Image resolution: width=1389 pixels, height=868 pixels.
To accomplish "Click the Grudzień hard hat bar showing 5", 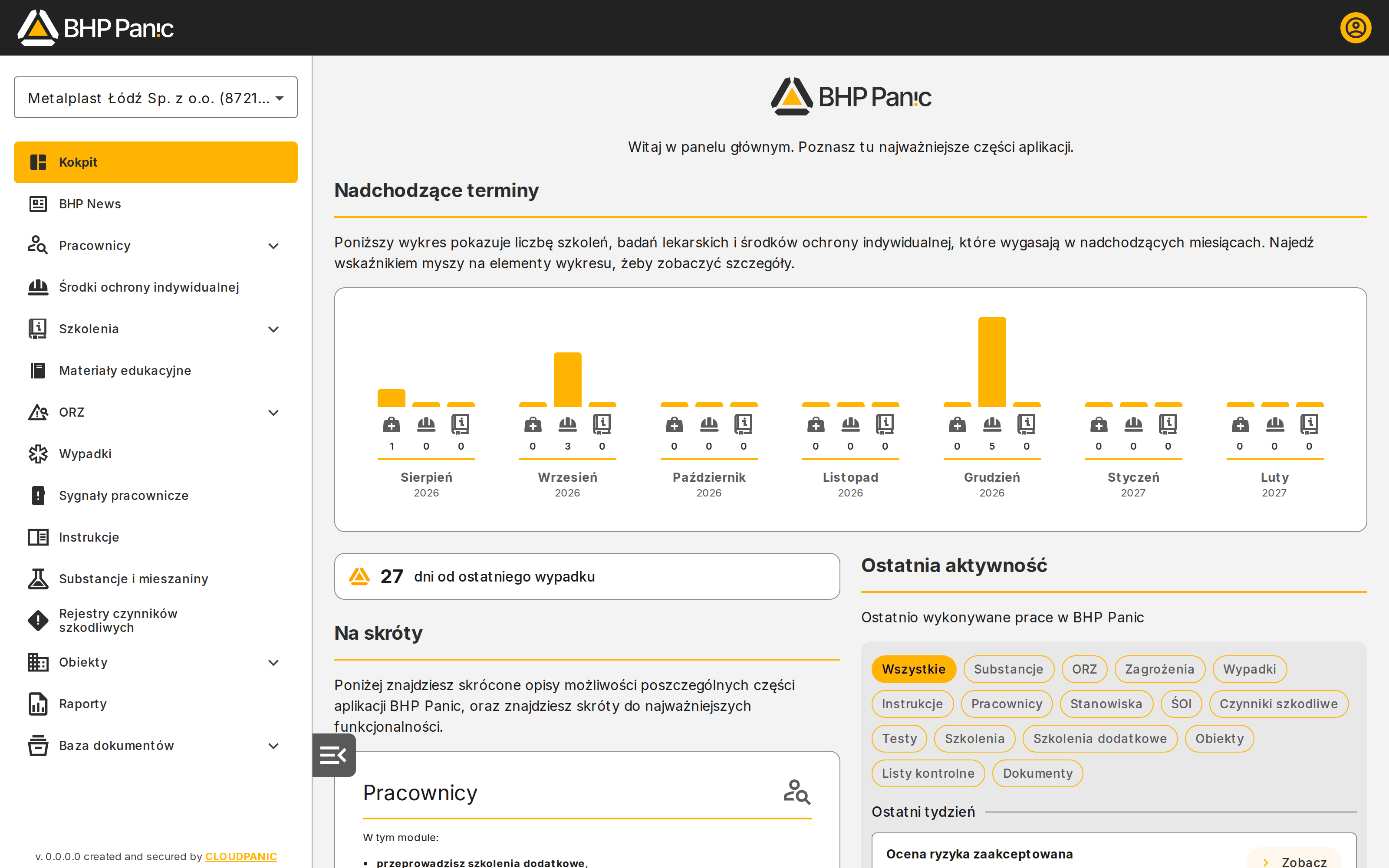I will (992, 362).
